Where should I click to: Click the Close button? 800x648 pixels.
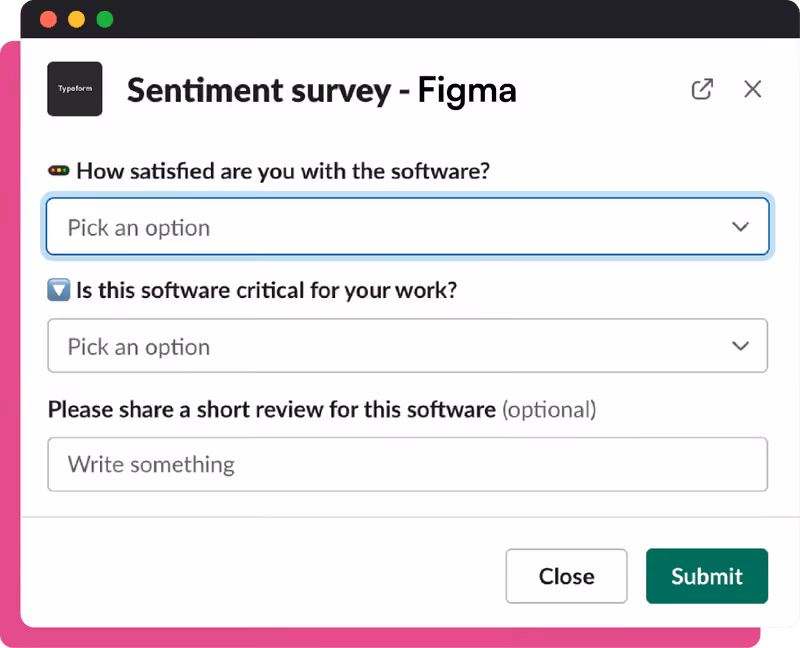tap(566, 576)
